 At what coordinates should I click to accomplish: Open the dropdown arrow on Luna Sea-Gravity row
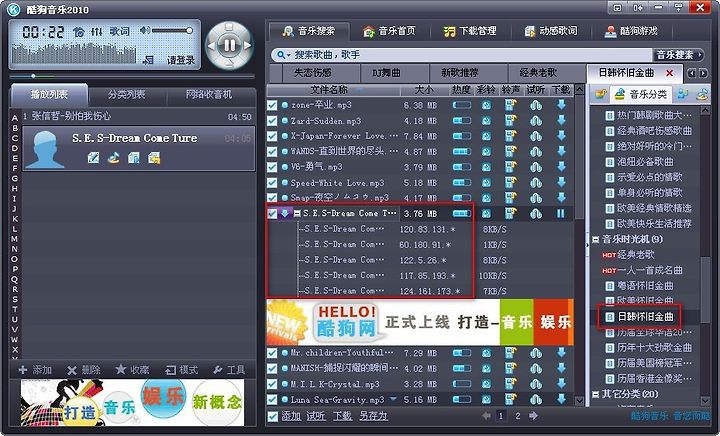393,399
